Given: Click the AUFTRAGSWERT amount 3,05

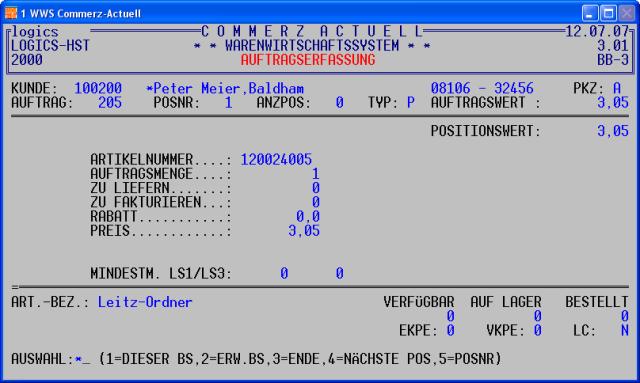Looking at the screenshot, I should tap(613, 102).
